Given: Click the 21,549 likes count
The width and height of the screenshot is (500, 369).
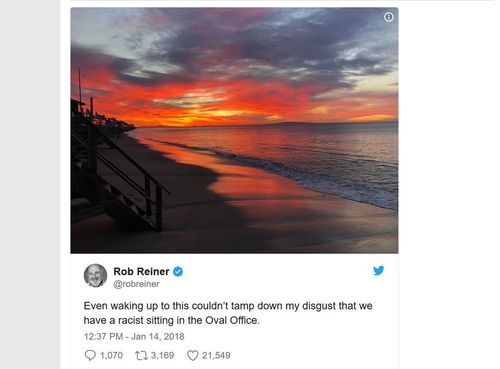Looking at the screenshot, I should pos(216,355).
